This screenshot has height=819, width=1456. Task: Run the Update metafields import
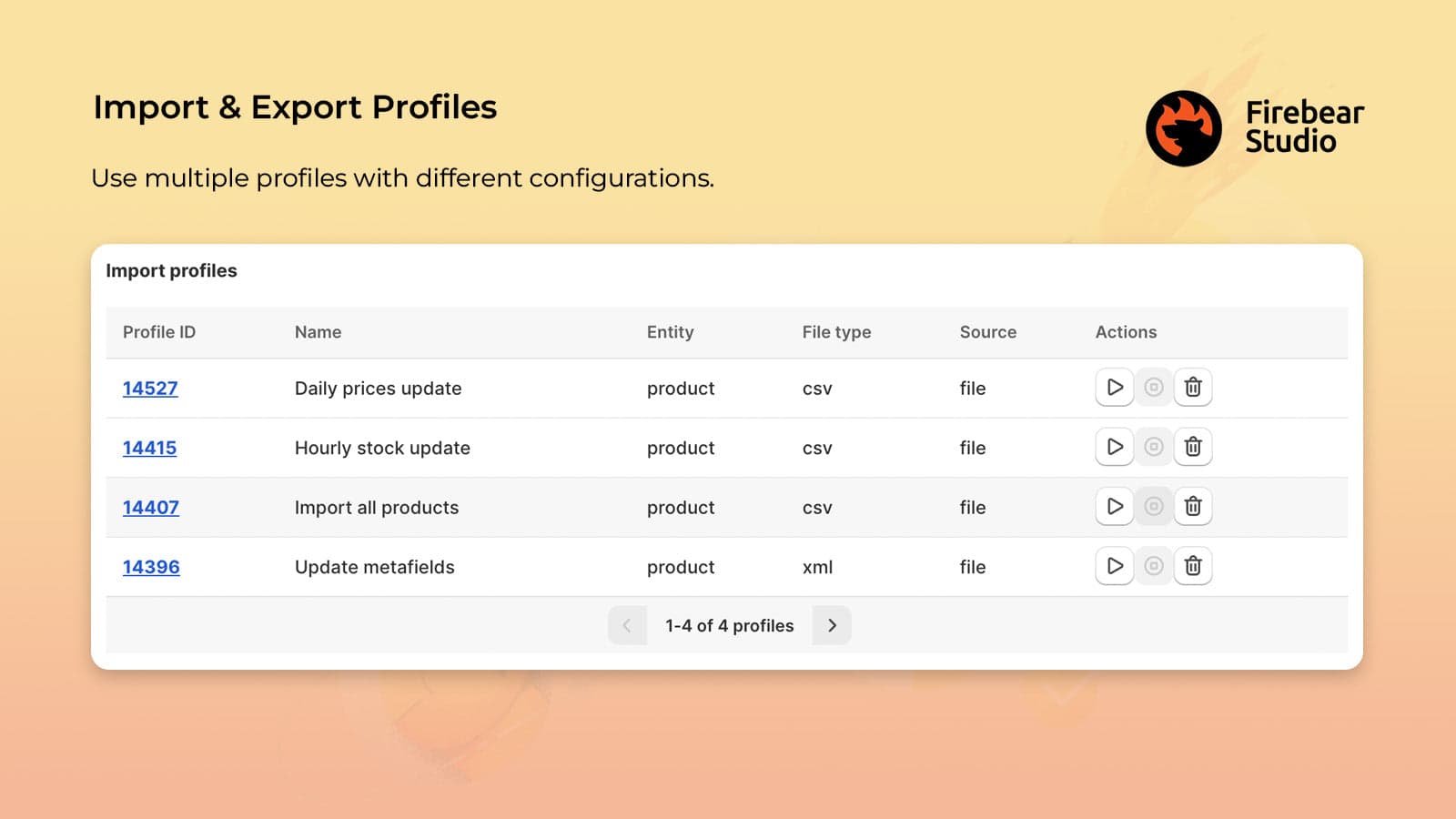pyautogui.click(x=1114, y=566)
